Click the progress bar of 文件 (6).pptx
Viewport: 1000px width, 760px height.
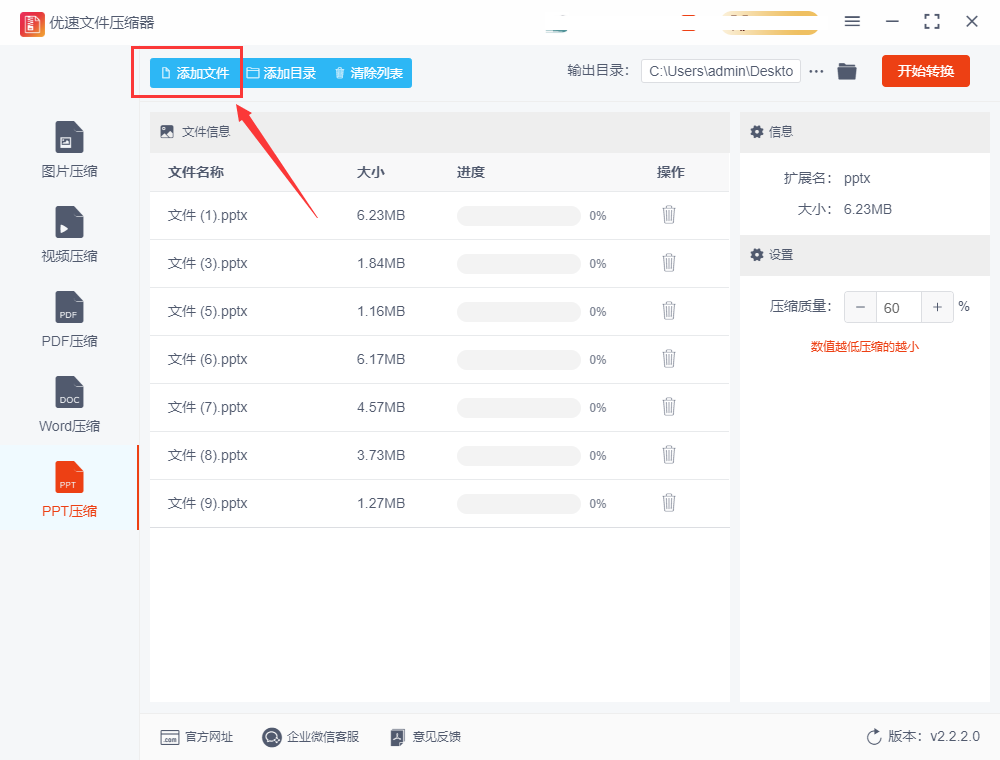[x=518, y=360]
